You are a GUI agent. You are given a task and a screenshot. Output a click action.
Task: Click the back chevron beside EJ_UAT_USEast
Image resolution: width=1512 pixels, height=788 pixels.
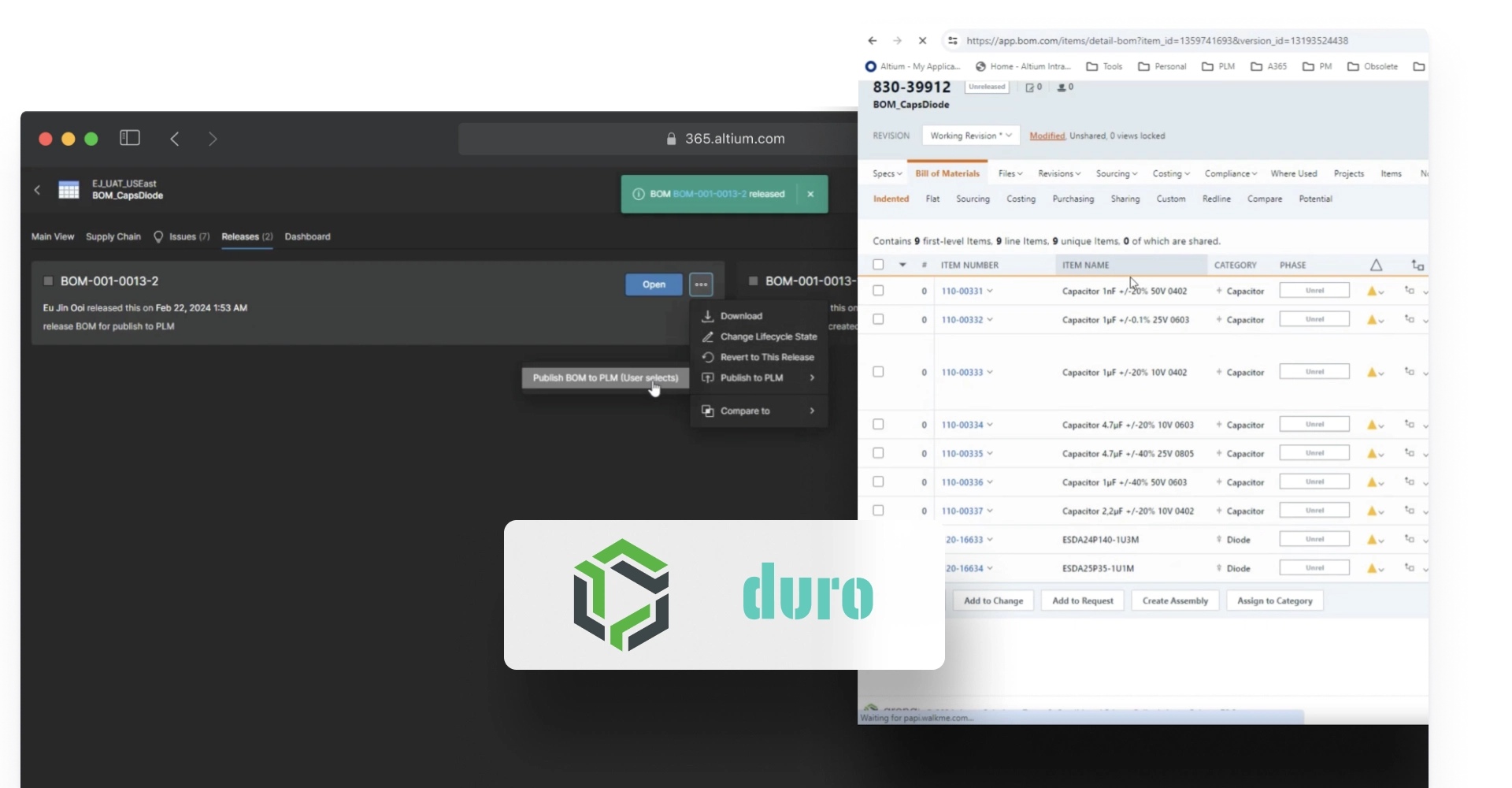point(37,190)
